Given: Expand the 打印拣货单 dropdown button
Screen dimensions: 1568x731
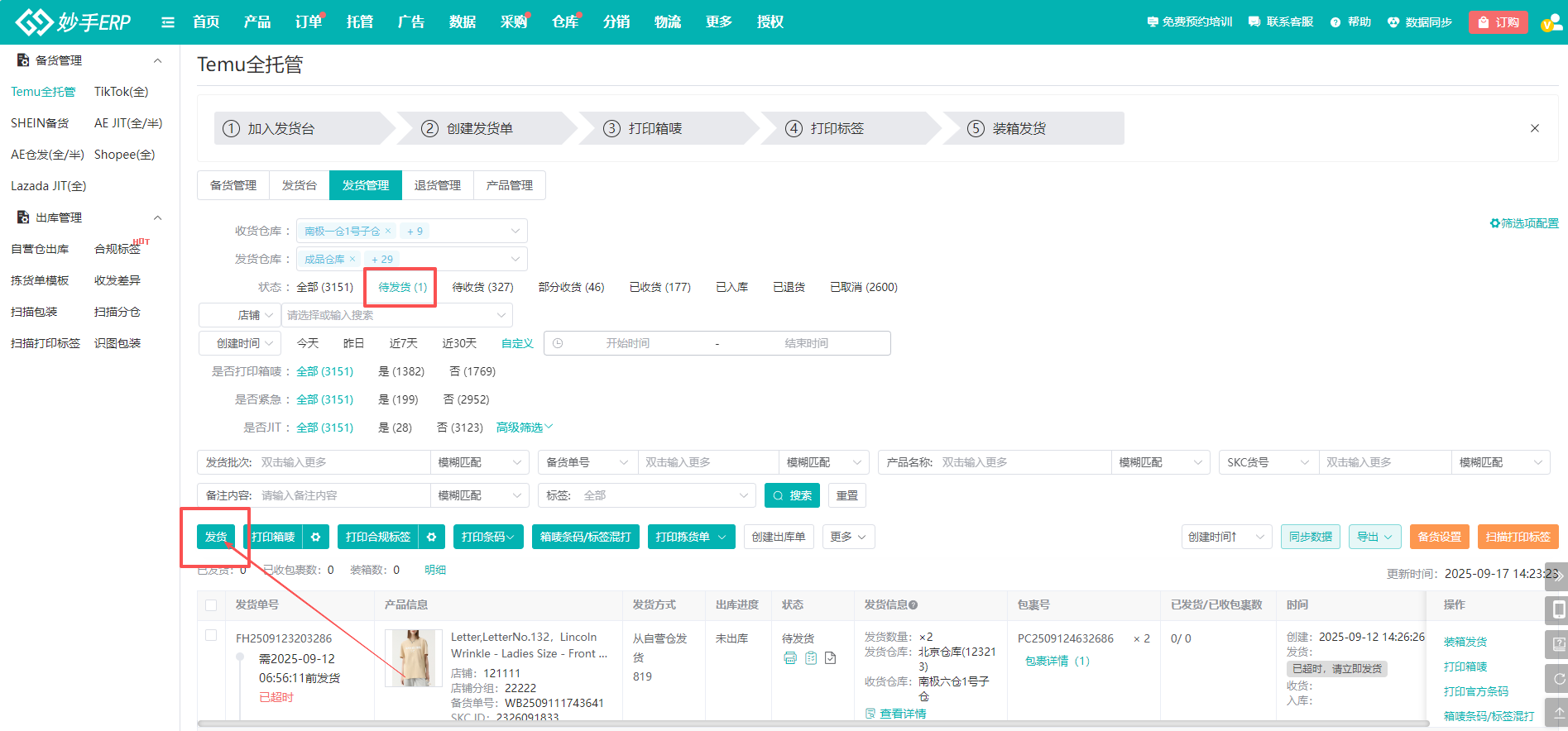Looking at the screenshot, I should (722, 537).
